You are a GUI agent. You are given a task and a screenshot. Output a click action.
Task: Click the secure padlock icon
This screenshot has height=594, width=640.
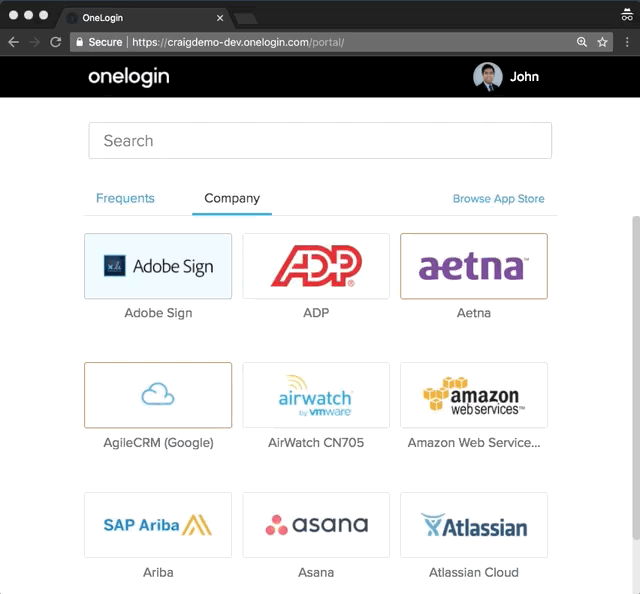click(x=80, y=42)
